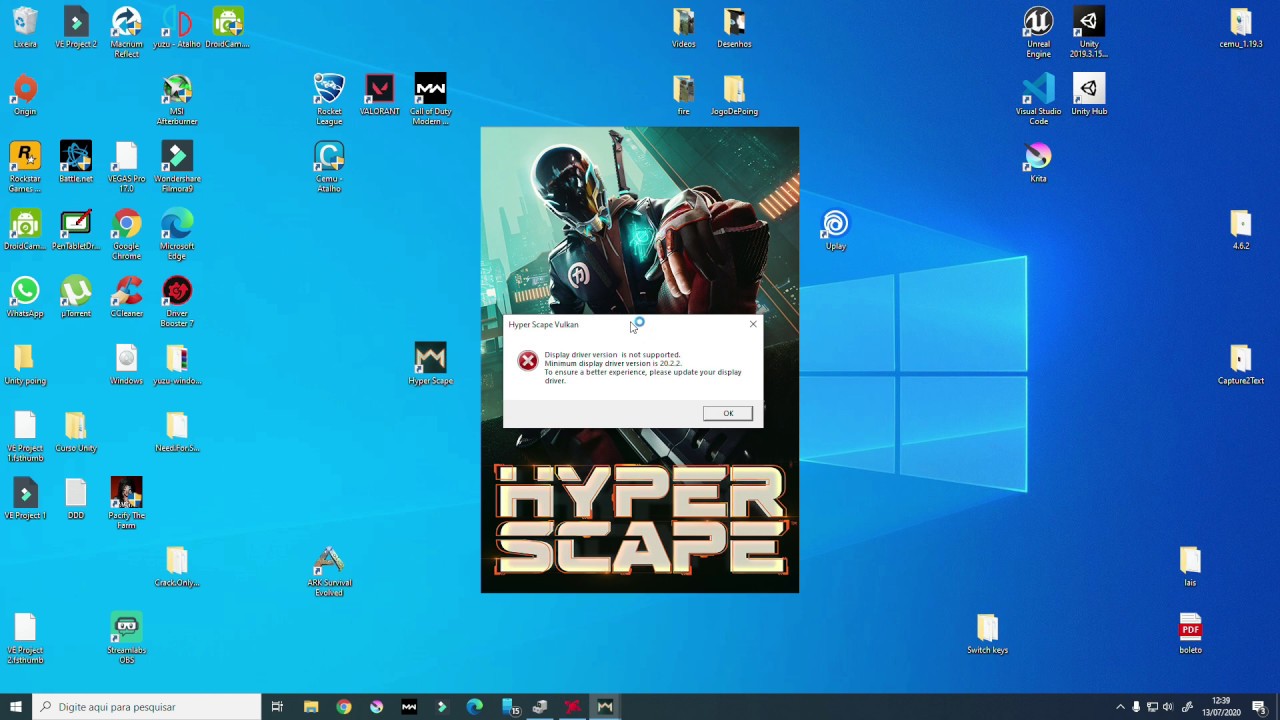
Task: Open Microsoft Edge from the taskbar
Action: point(474,707)
